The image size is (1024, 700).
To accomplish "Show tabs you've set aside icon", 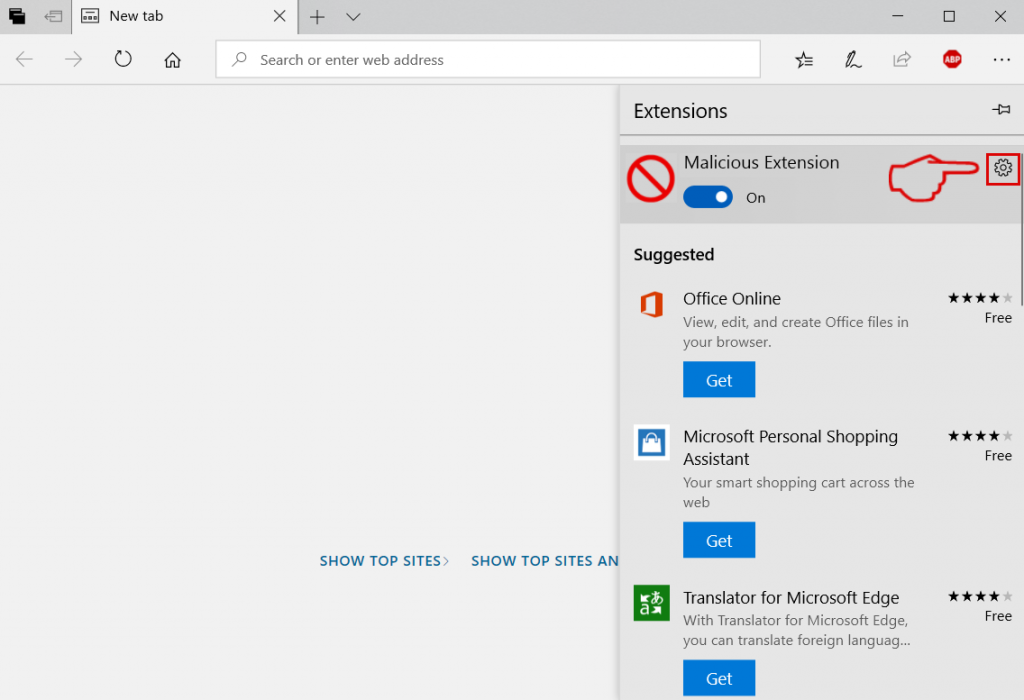I will click(17, 17).
